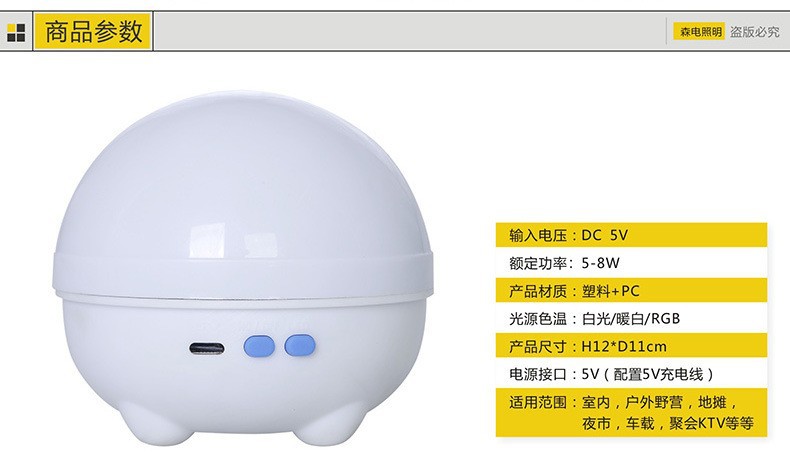This screenshot has height=471, width=790.
Task: Select the 额定功率 5-8W row
Action: click(631, 263)
